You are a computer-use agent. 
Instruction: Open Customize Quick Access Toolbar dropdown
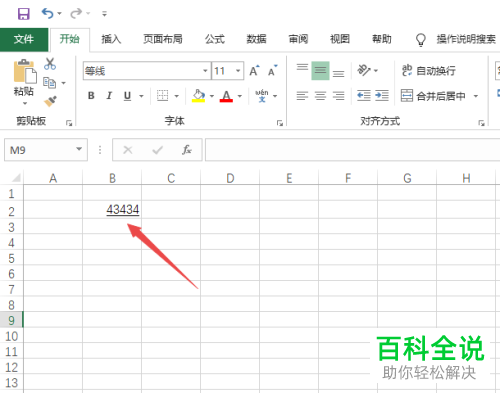[104, 14]
